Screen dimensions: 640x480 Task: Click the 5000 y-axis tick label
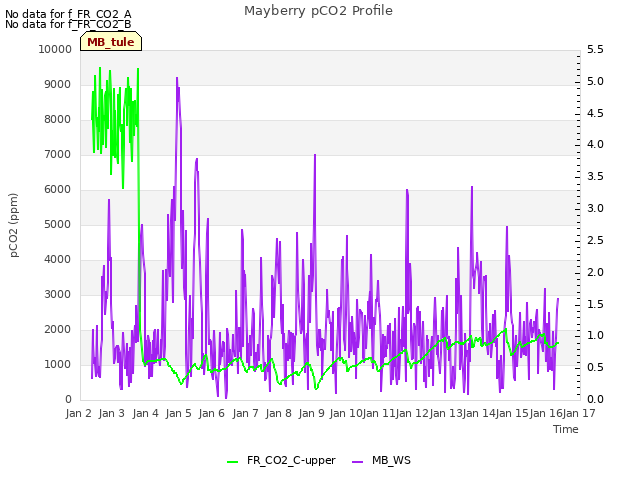tap(58, 224)
